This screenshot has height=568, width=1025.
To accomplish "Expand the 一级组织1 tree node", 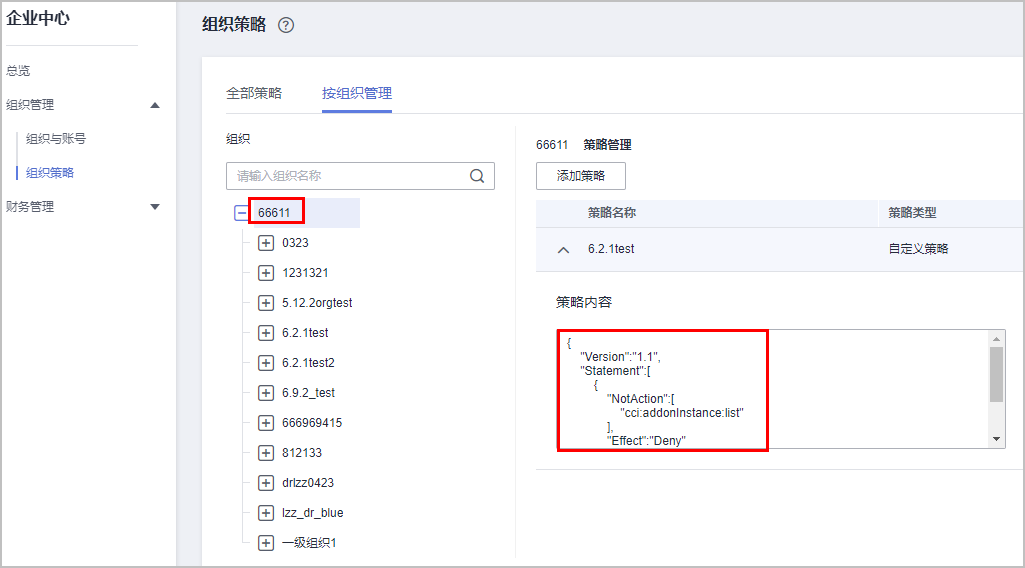I will tap(266, 543).
